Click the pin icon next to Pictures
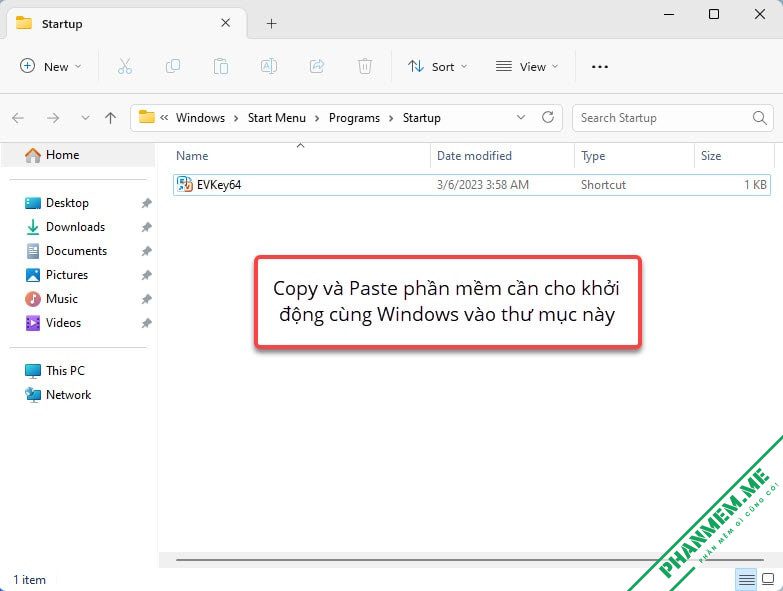The image size is (783, 591). pyautogui.click(x=146, y=275)
